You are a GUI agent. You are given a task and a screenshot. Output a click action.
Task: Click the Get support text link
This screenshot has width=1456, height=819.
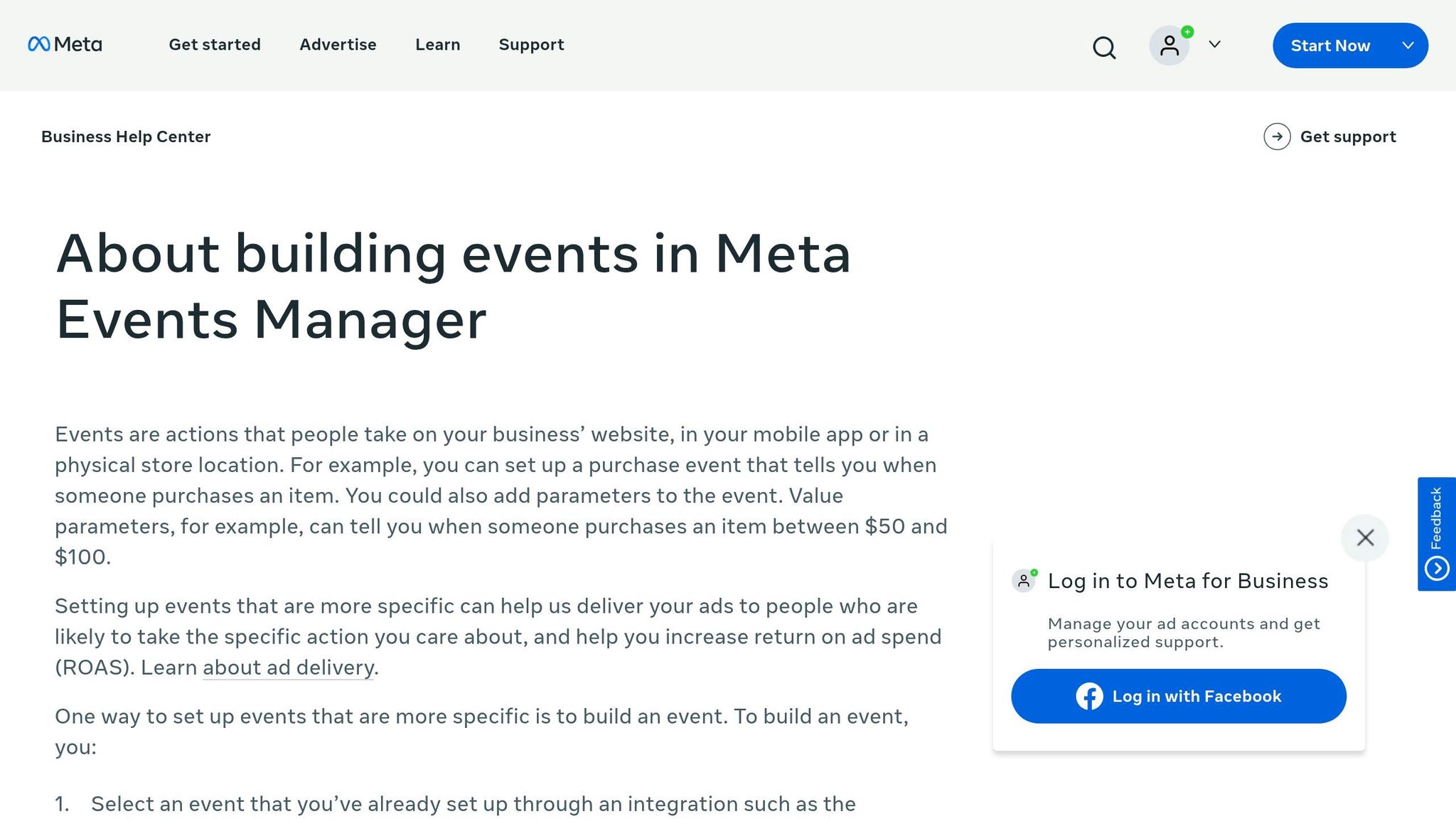[x=1348, y=136]
